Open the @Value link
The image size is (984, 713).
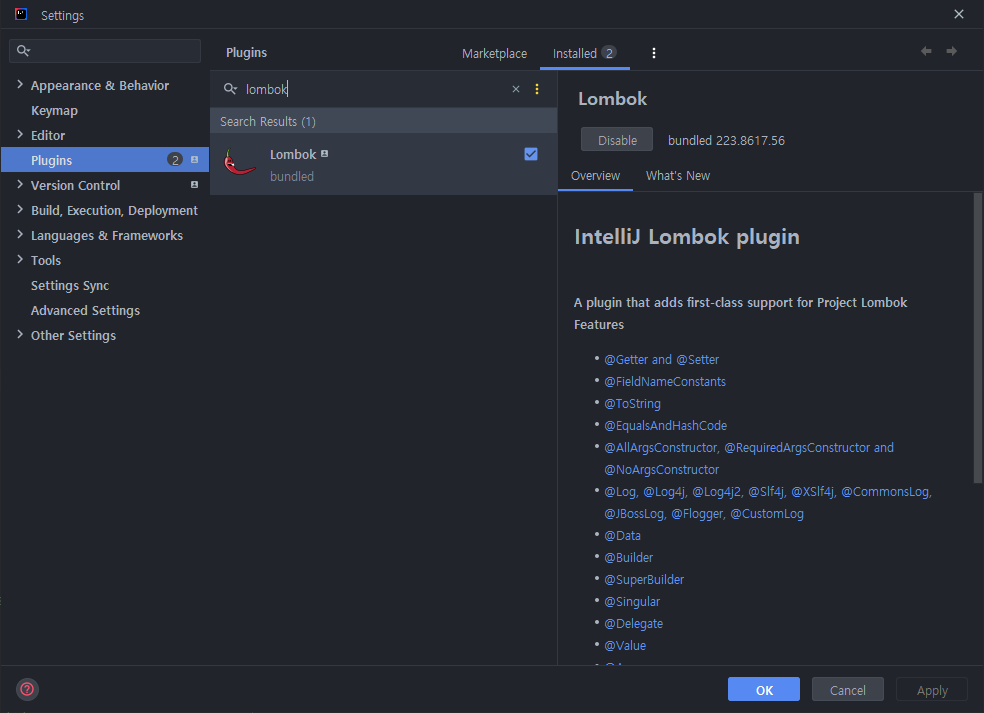pos(624,645)
